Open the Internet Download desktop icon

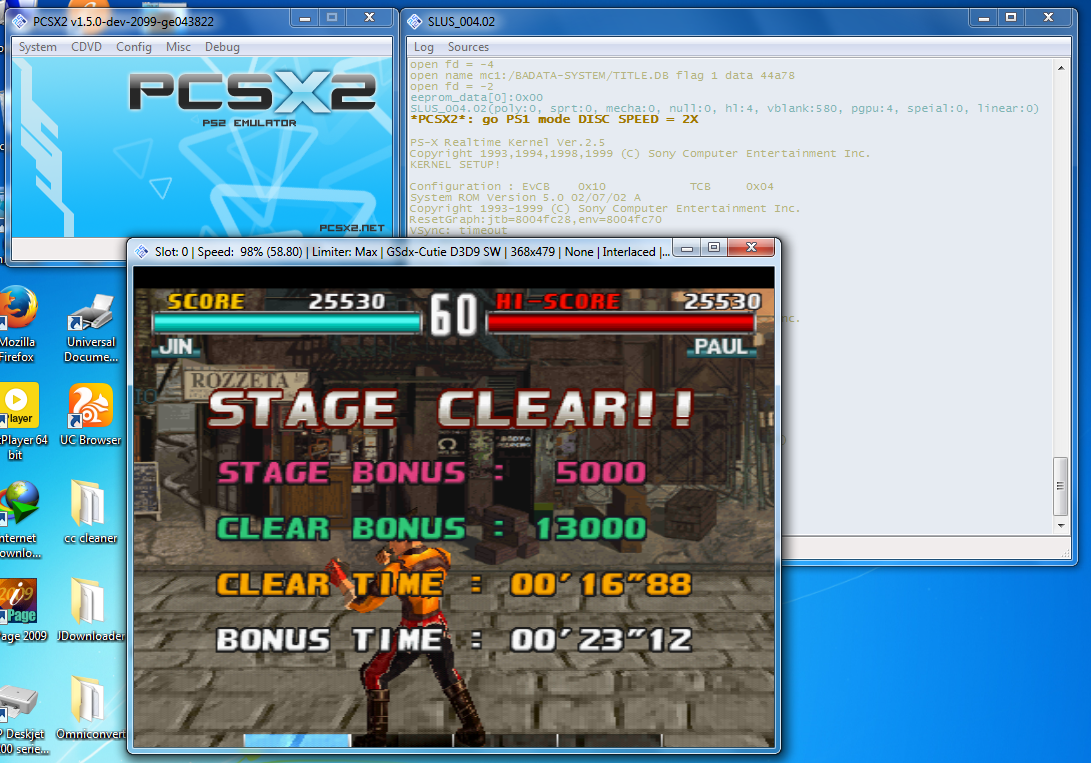(x=19, y=520)
